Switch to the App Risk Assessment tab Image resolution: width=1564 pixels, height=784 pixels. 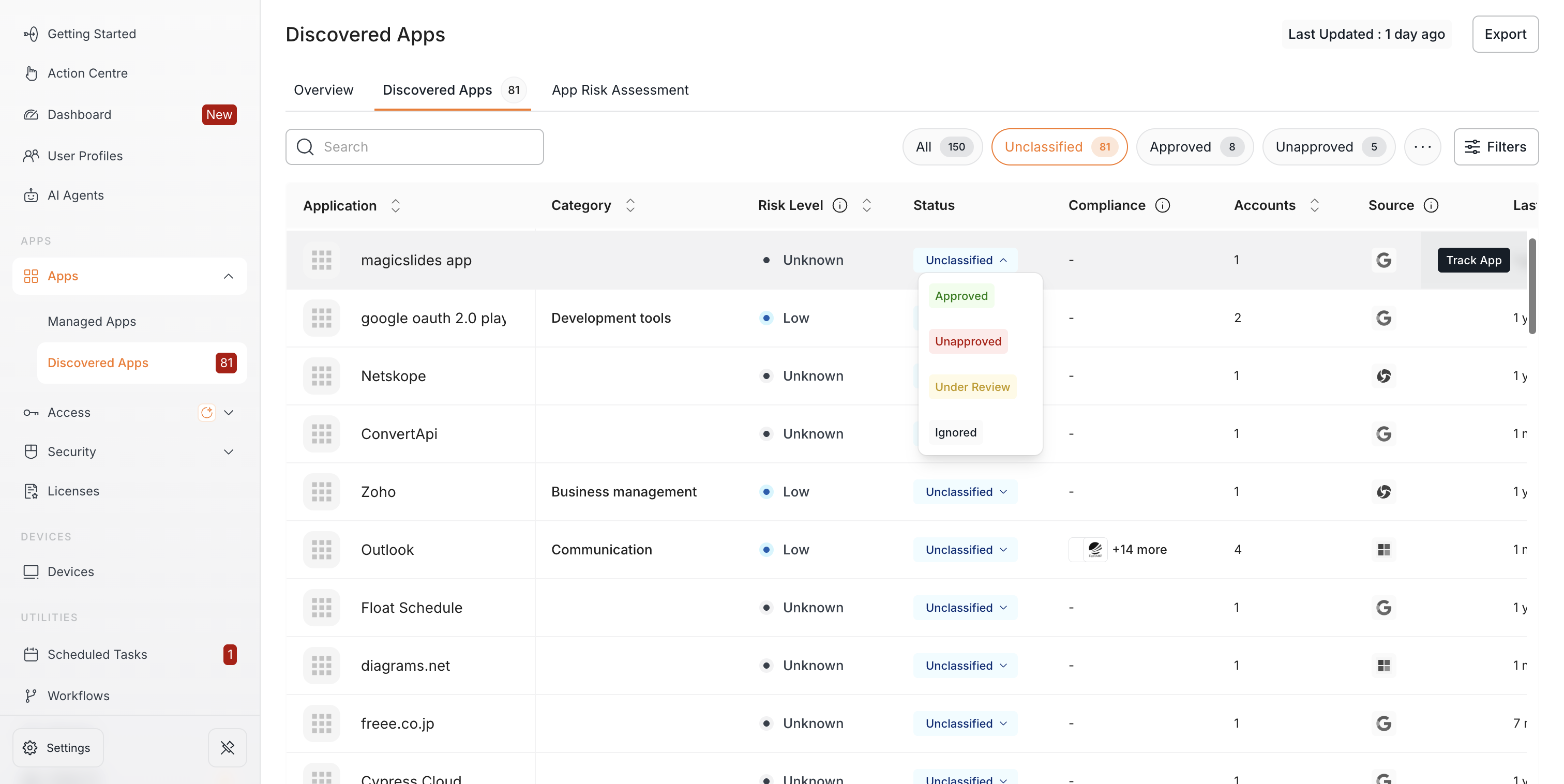point(620,91)
